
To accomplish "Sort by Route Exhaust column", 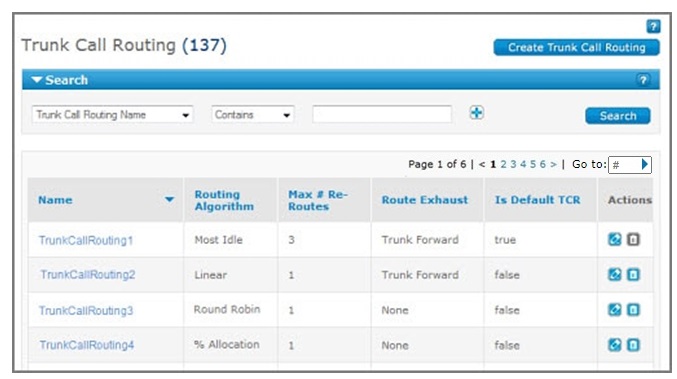I will 424,200.
